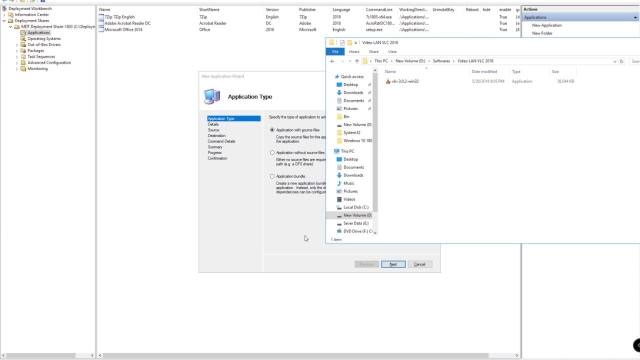Open the View tab in Explorer
Screen dimensions: 640x360
coord(392,52)
